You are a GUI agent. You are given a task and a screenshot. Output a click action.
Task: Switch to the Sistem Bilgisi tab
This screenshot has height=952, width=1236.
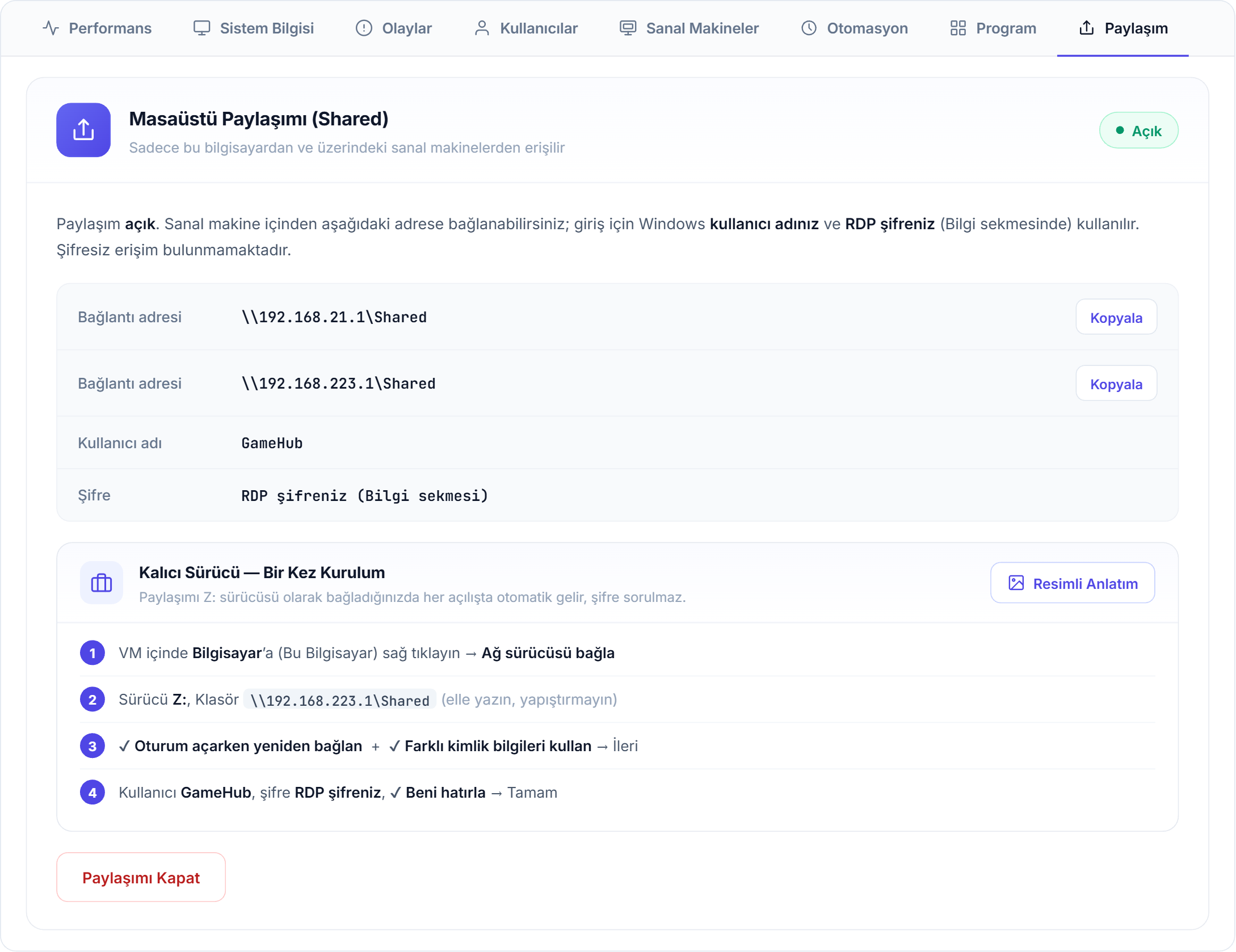(x=253, y=28)
